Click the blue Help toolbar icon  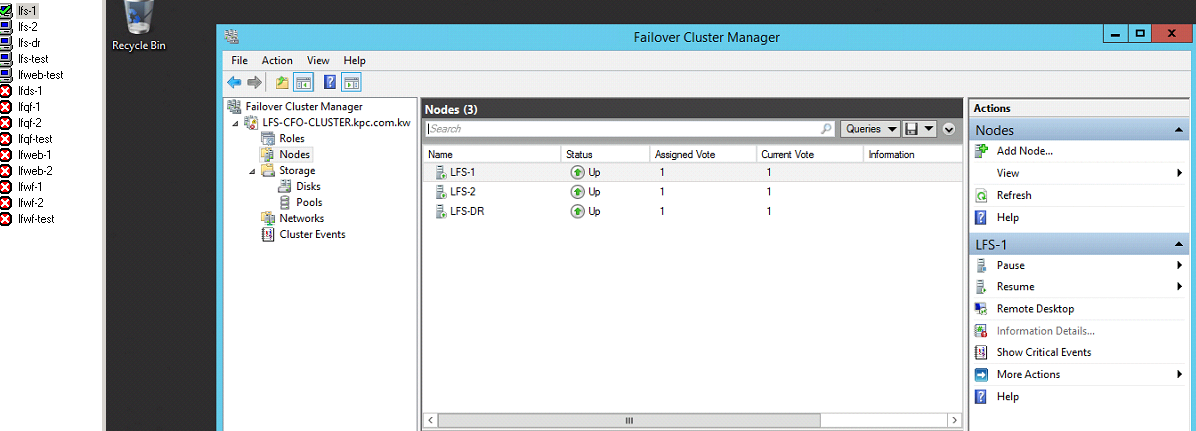click(x=330, y=82)
